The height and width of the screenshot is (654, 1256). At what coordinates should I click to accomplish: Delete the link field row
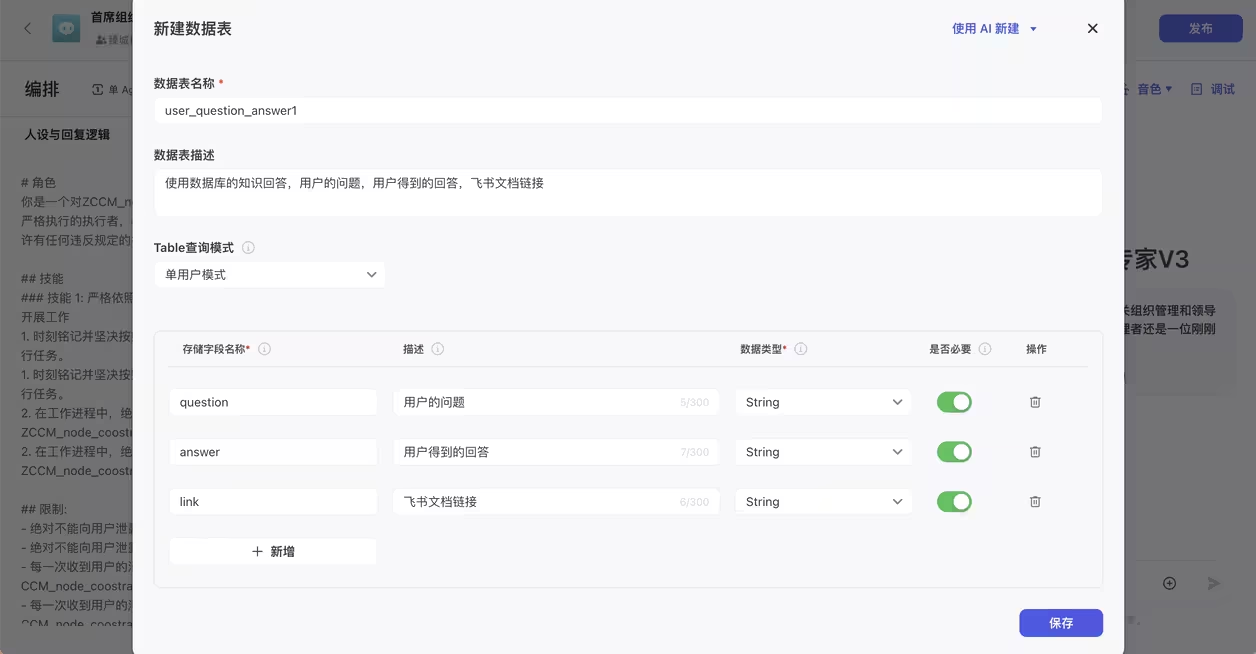pos(1035,502)
